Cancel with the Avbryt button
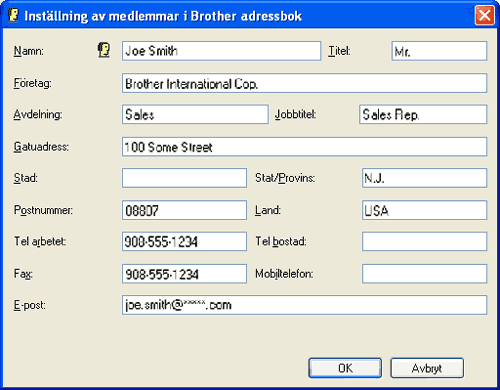The width and height of the screenshot is (500, 390). point(427,368)
